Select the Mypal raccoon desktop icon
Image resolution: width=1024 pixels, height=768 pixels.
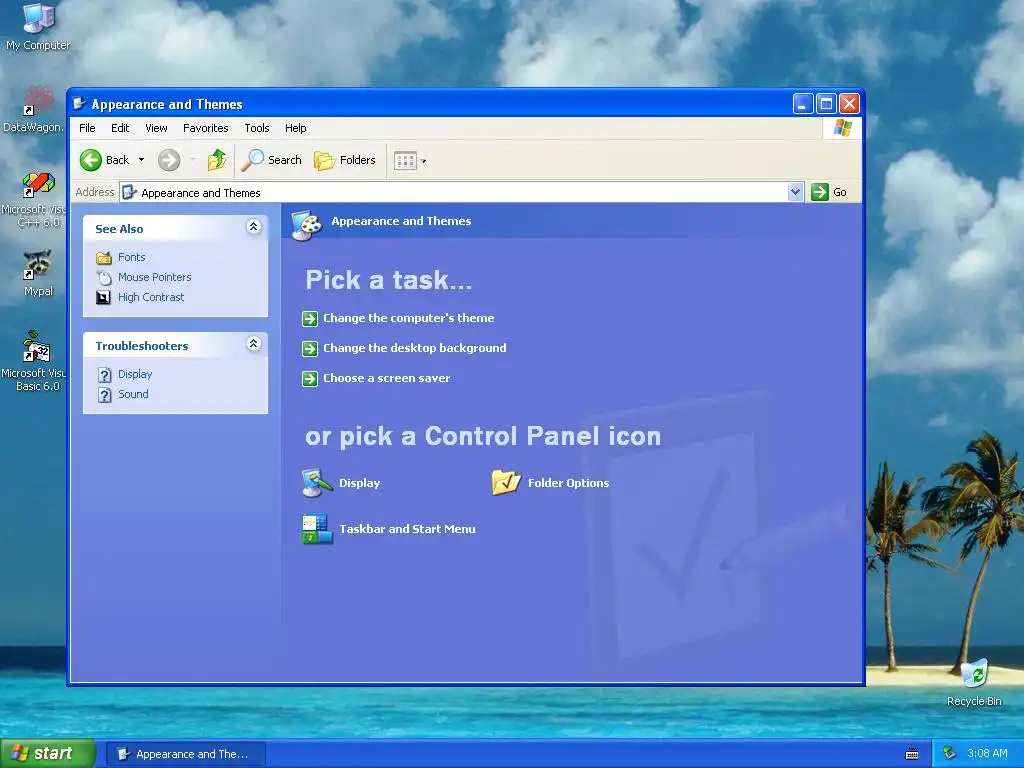click(38, 274)
